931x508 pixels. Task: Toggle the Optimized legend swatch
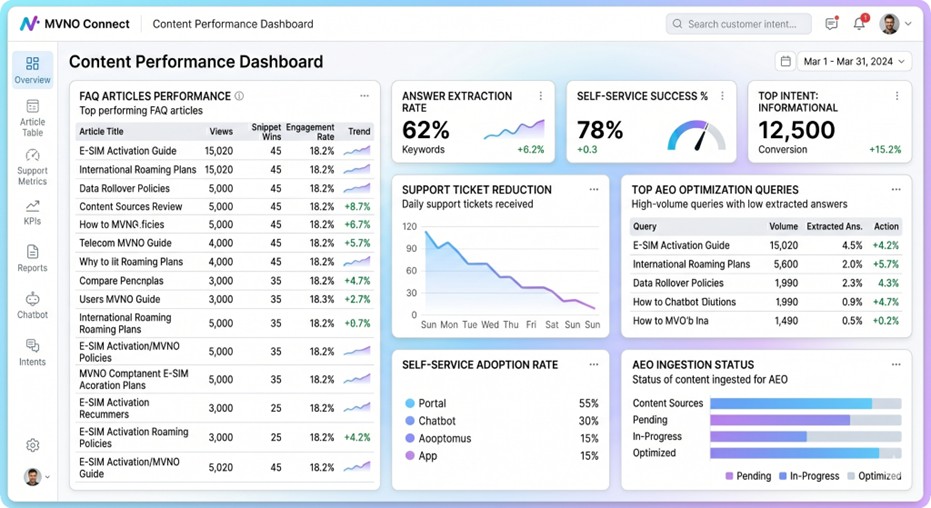point(851,476)
